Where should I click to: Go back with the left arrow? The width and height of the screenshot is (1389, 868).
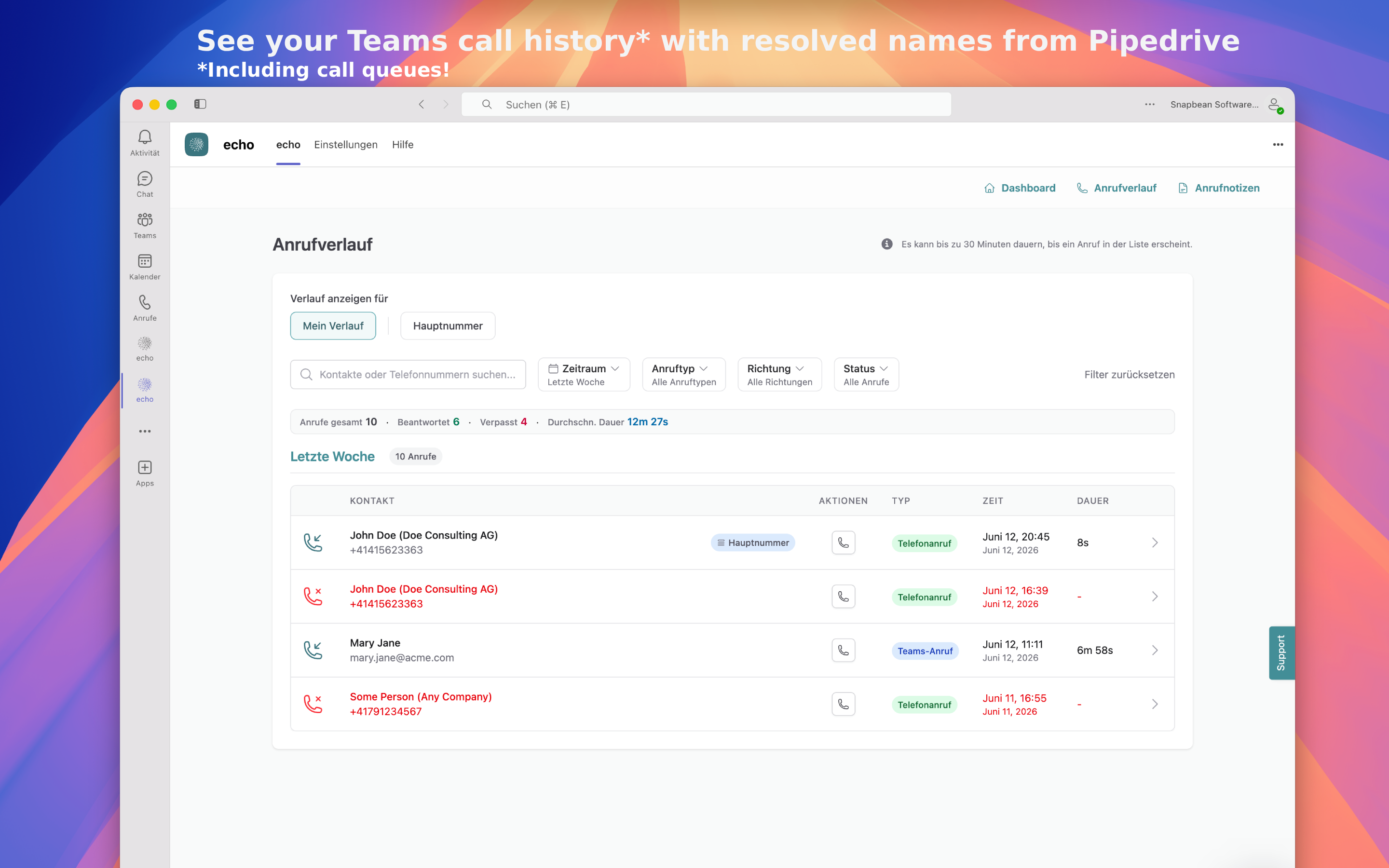click(422, 104)
